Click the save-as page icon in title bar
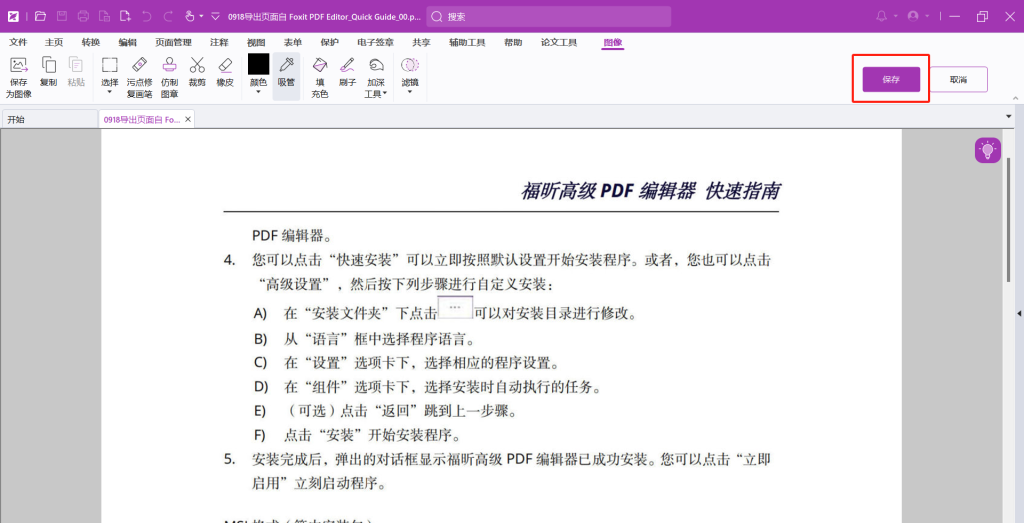The image size is (1024, 523). pyautogui.click(x=104, y=16)
